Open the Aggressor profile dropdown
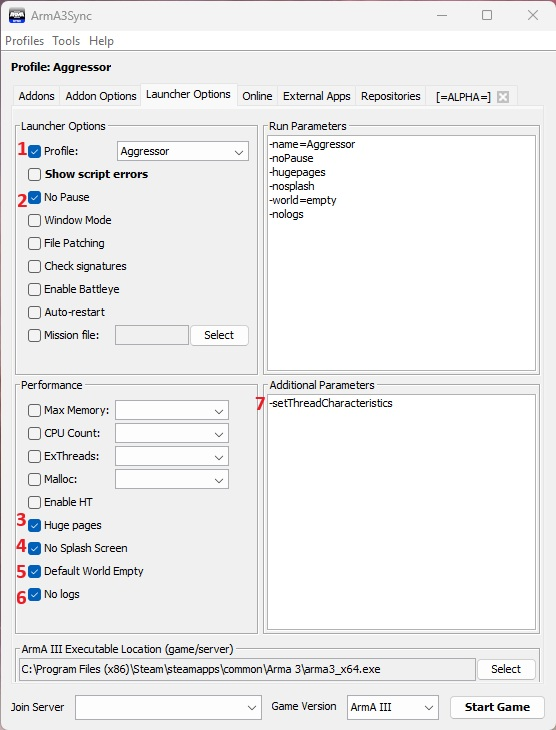Viewport: 556px width, 730px height. point(183,151)
